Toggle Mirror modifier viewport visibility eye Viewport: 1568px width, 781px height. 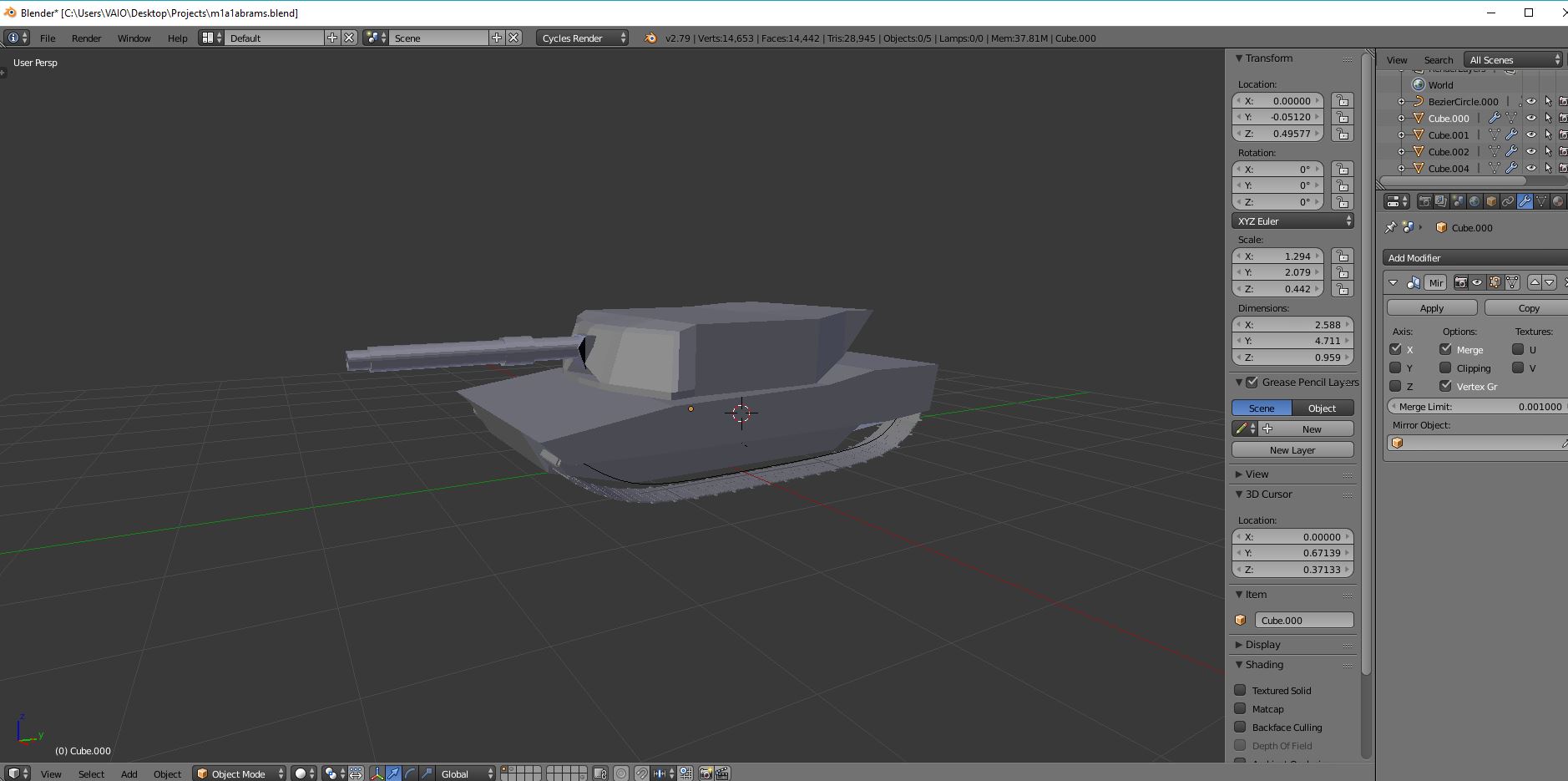coord(1477,282)
